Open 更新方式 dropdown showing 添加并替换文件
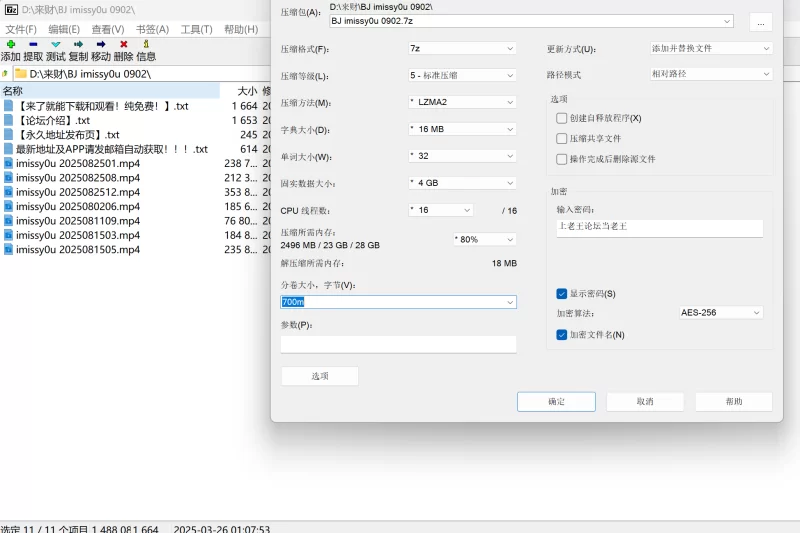 711,48
